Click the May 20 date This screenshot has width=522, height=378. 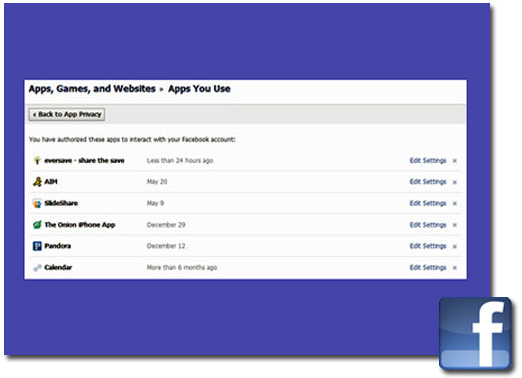[157, 182]
